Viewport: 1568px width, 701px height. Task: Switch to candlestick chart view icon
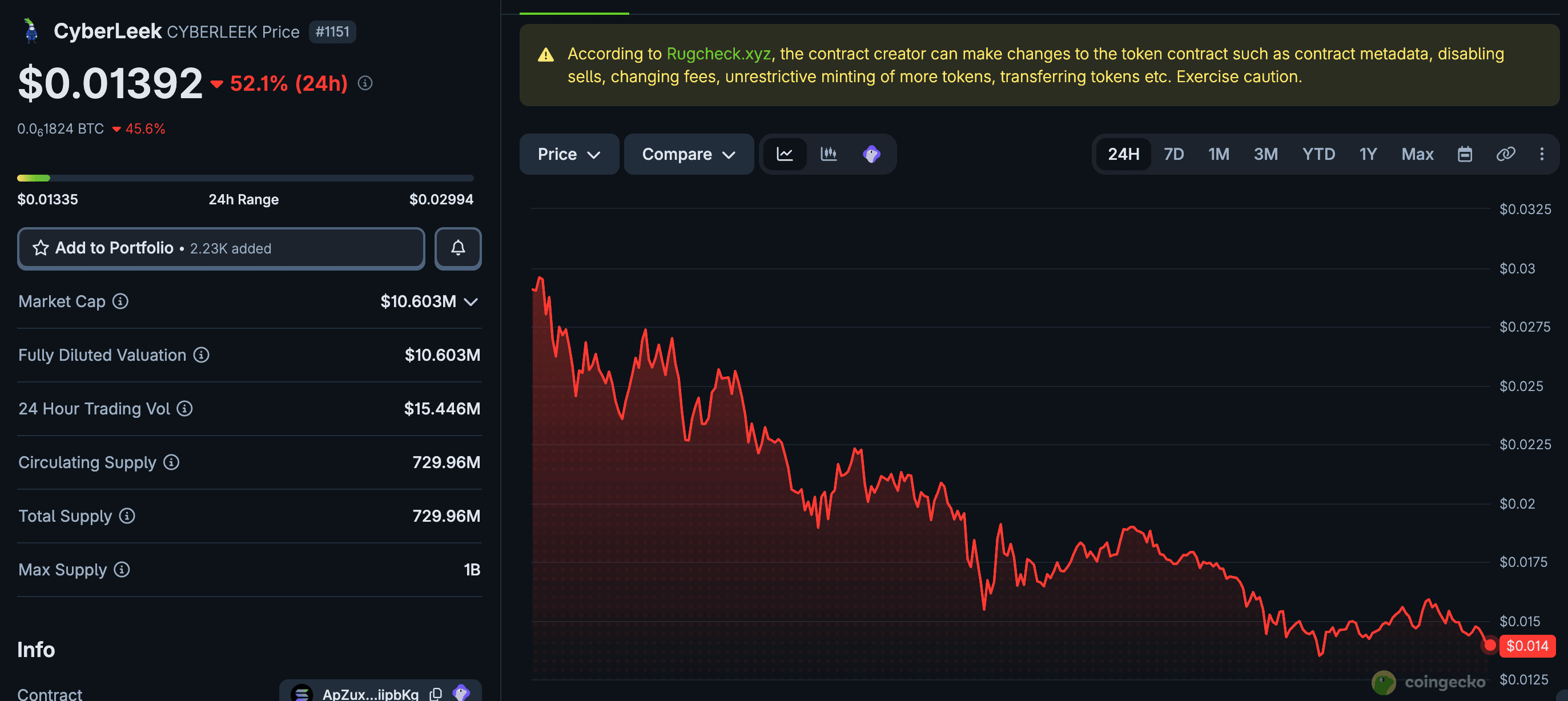829,154
